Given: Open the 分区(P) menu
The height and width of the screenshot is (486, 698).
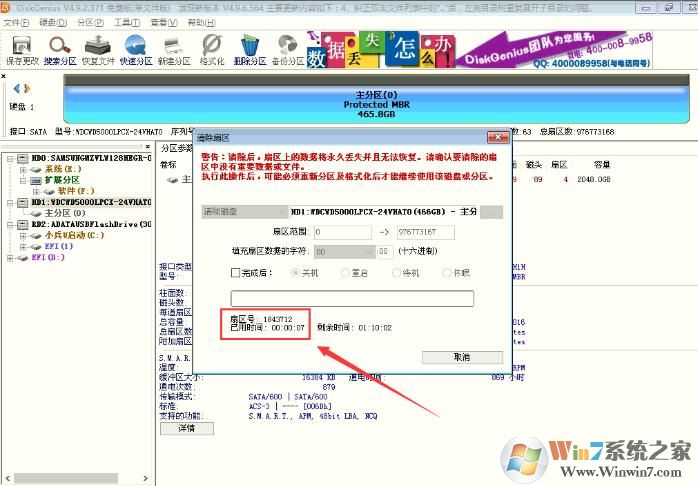Looking at the screenshot, I should (90, 22).
